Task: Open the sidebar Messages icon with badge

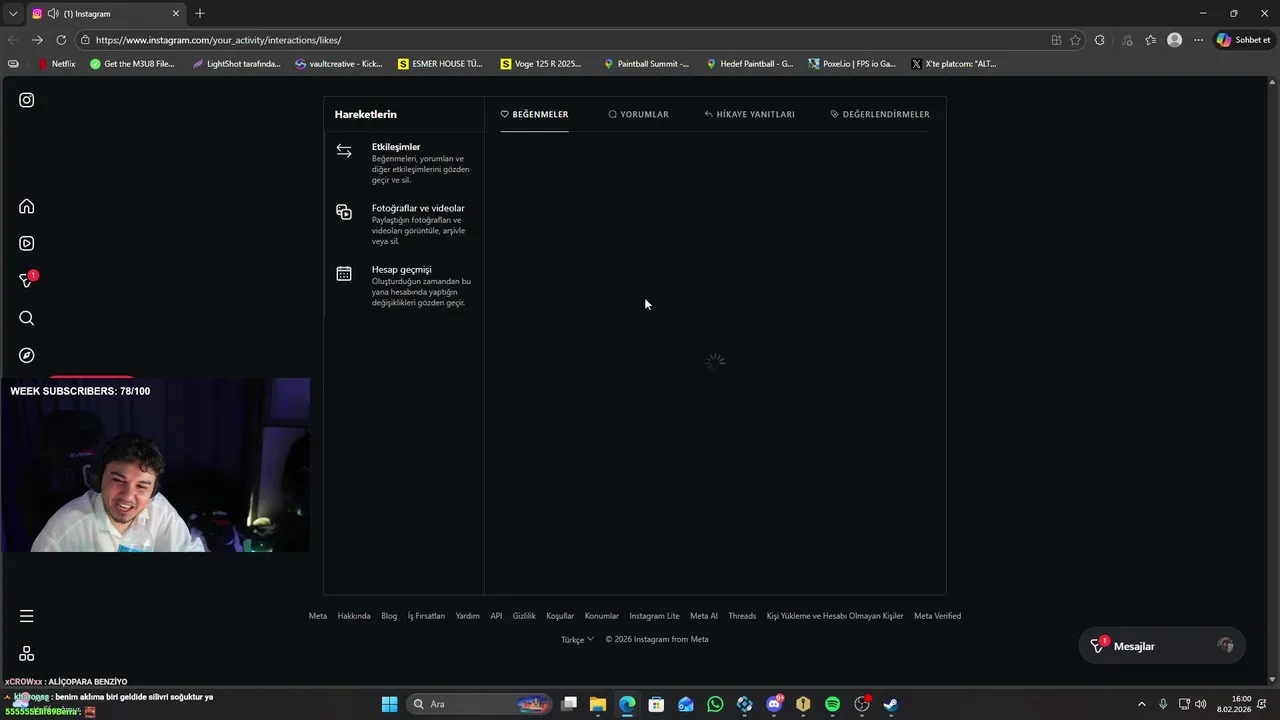Action: 27,280
